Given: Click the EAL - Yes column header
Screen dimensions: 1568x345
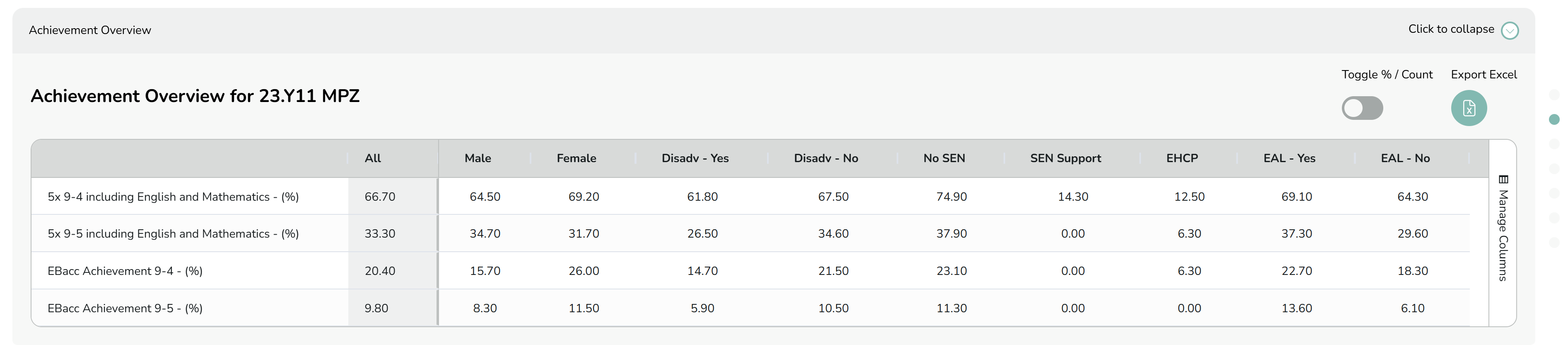Looking at the screenshot, I should pos(1289,158).
